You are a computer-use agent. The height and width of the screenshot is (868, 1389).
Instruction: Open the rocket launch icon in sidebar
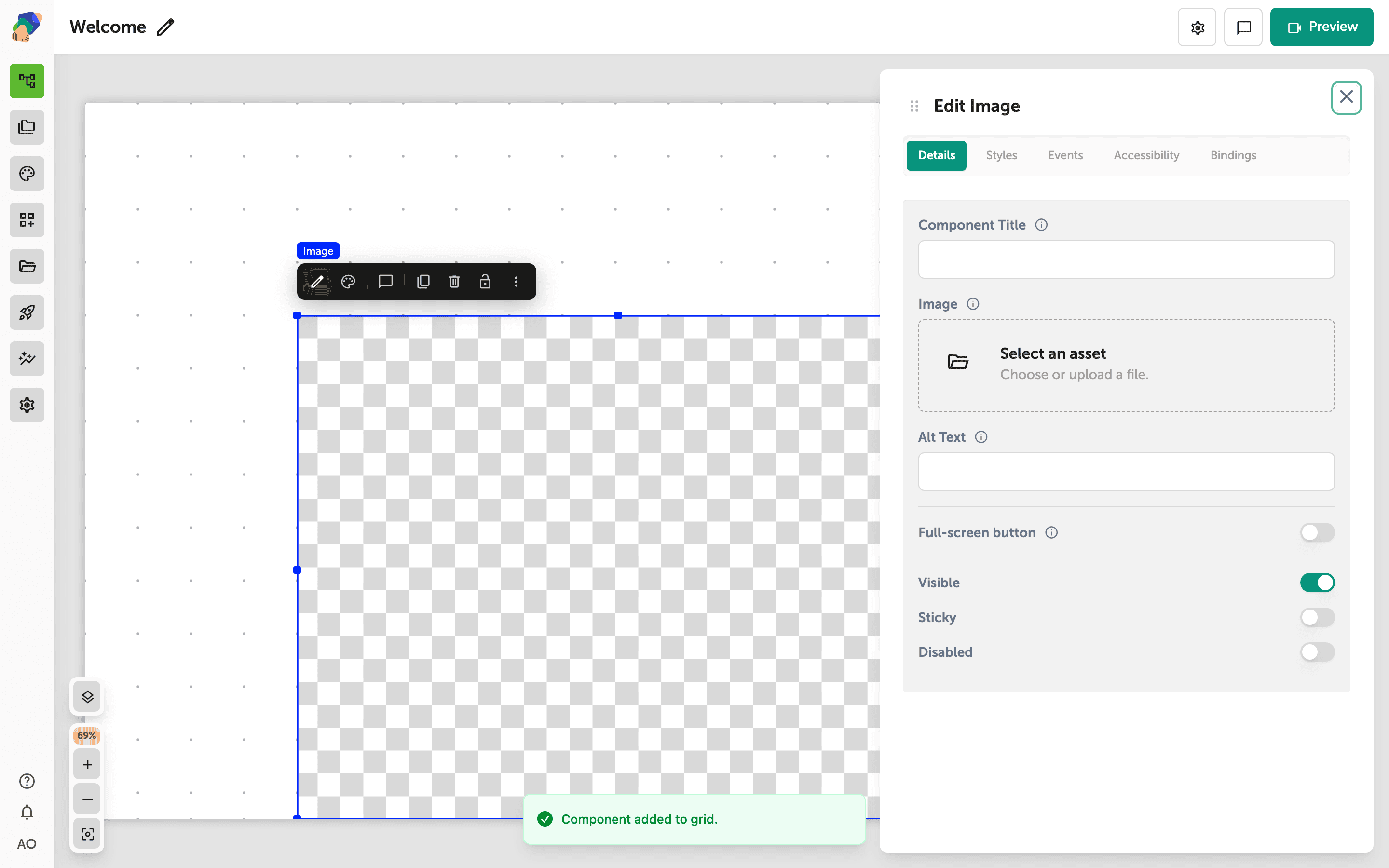(27, 312)
